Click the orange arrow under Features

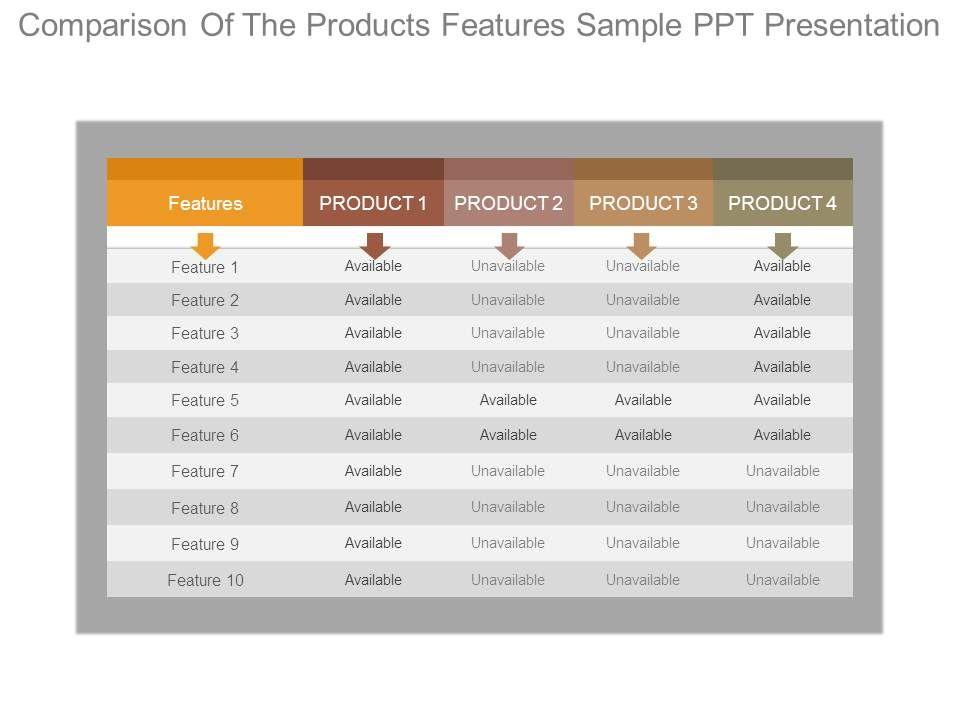205,245
